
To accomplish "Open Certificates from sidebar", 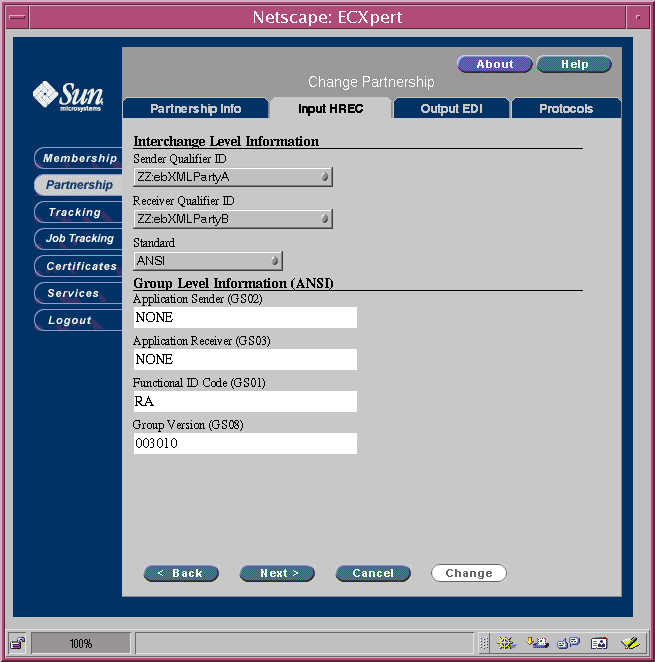I will coord(79,266).
